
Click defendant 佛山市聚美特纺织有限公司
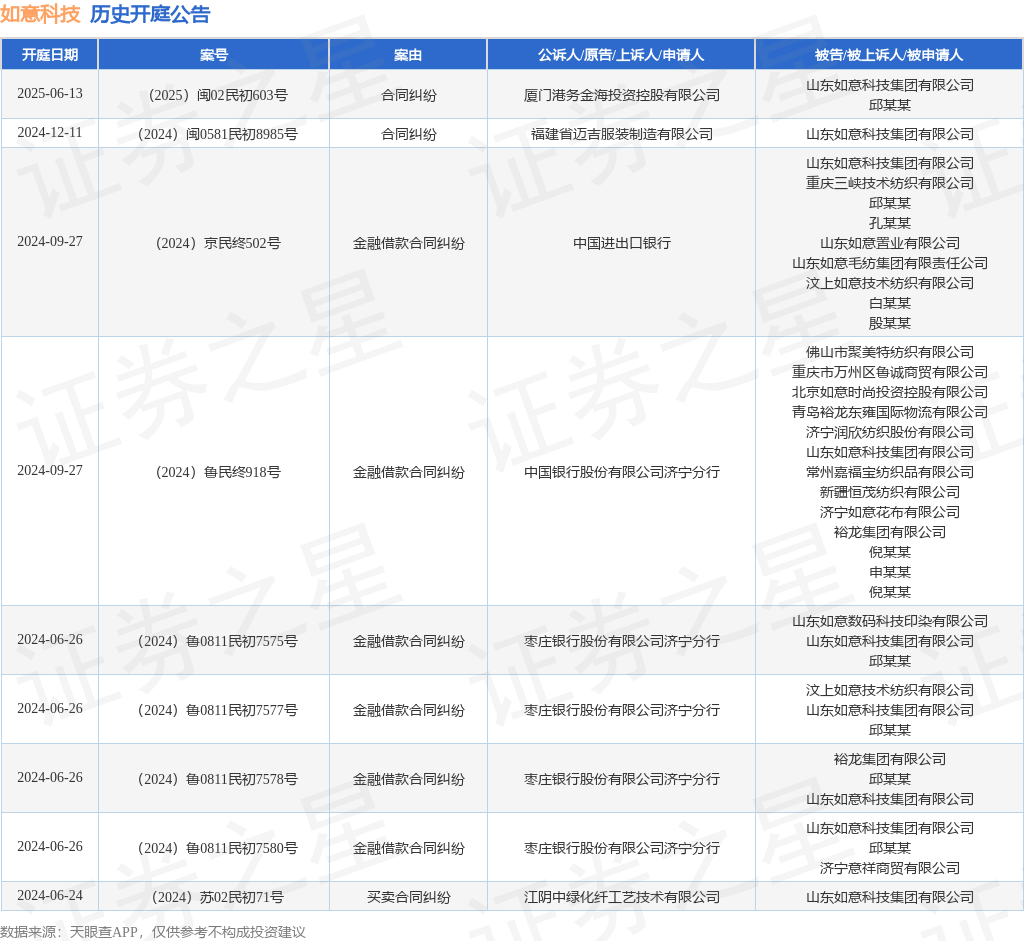coord(889,352)
